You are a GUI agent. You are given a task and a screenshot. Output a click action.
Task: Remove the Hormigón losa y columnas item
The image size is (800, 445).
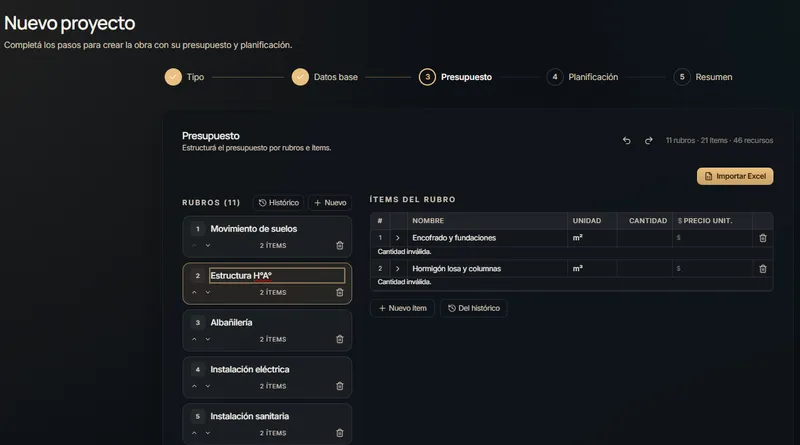pos(763,269)
